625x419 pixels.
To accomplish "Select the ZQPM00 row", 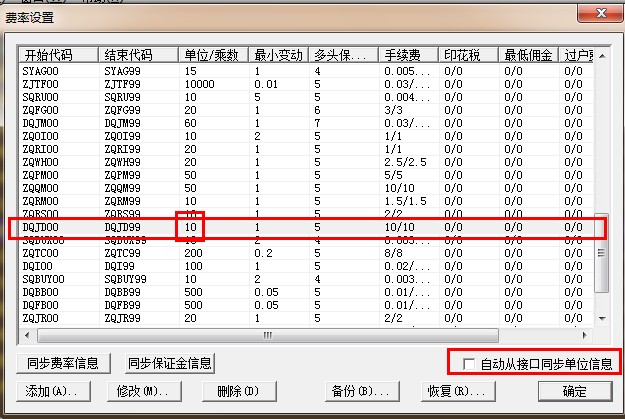I will click(x=307, y=175).
